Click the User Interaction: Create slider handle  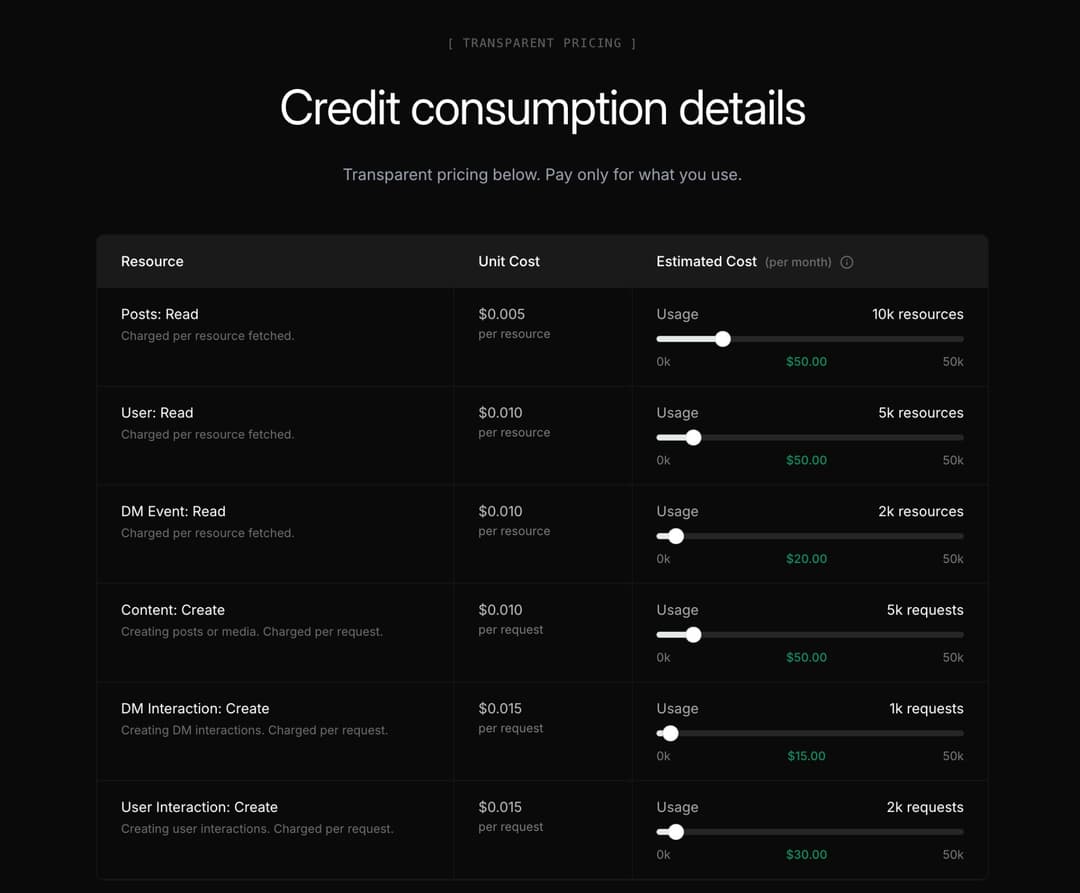click(675, 831)
